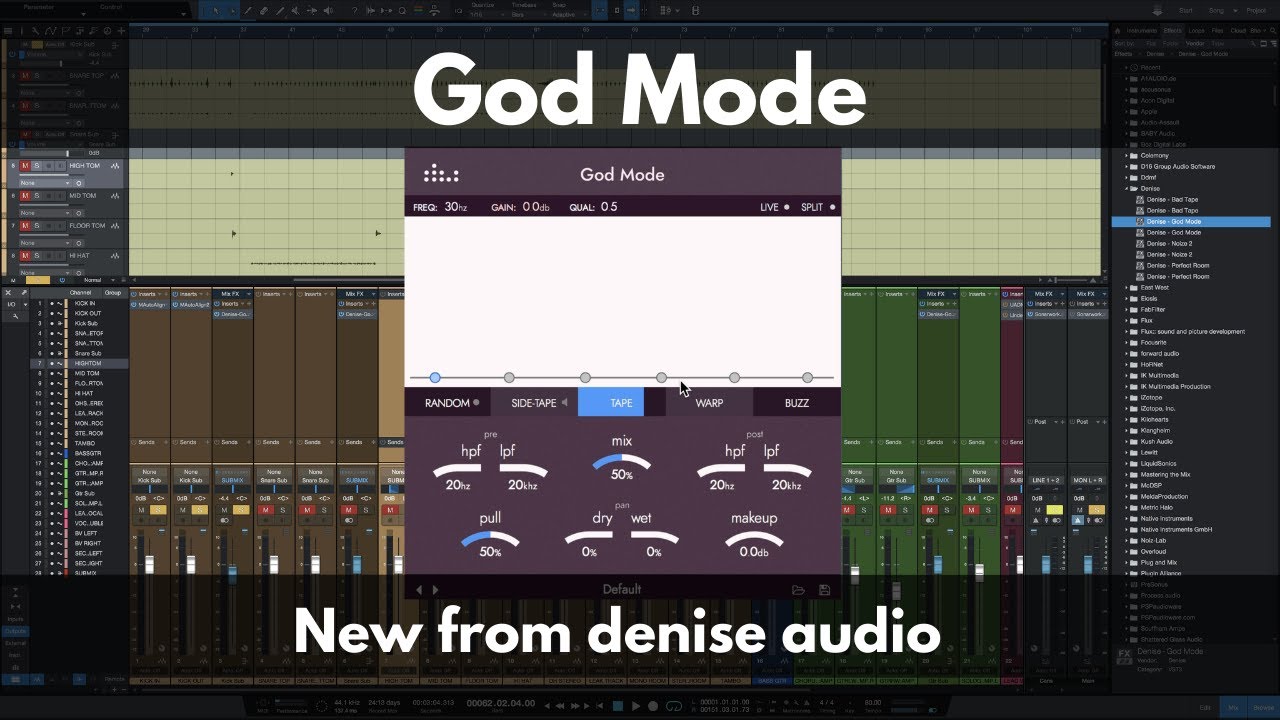Adjust the pre hpf knob
1280x720 pixels.
[458, 472]
